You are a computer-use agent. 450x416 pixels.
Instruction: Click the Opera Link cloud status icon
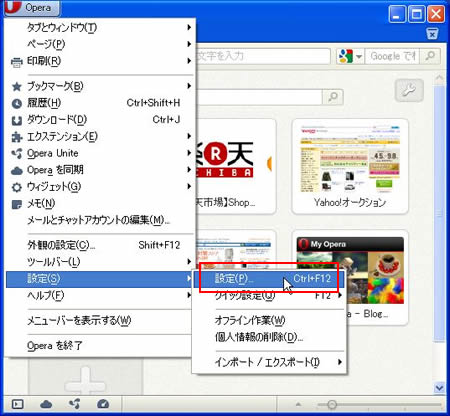[46, 405]
